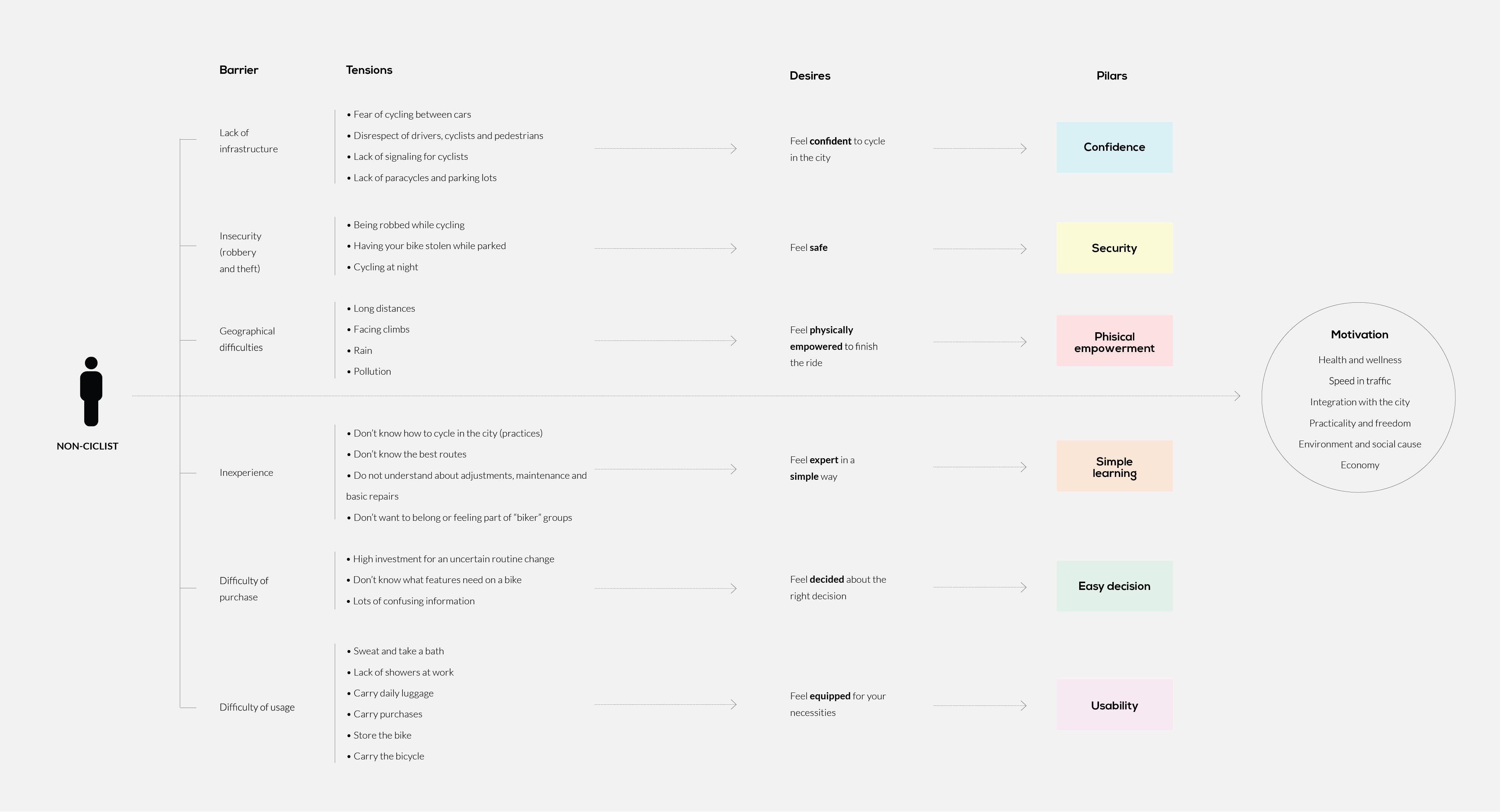Select the blue Confidence pillar box
Viewport: 1500px width, 812px height.
click(x=1114, y=147)
